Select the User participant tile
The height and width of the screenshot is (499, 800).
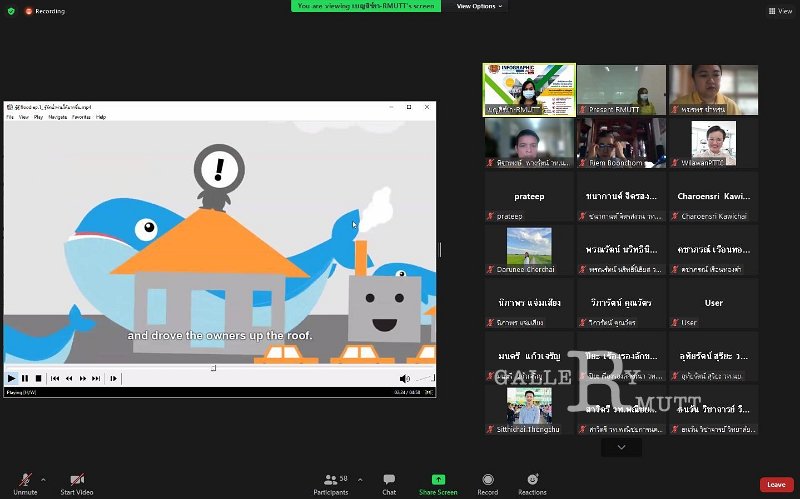point(713,303)
